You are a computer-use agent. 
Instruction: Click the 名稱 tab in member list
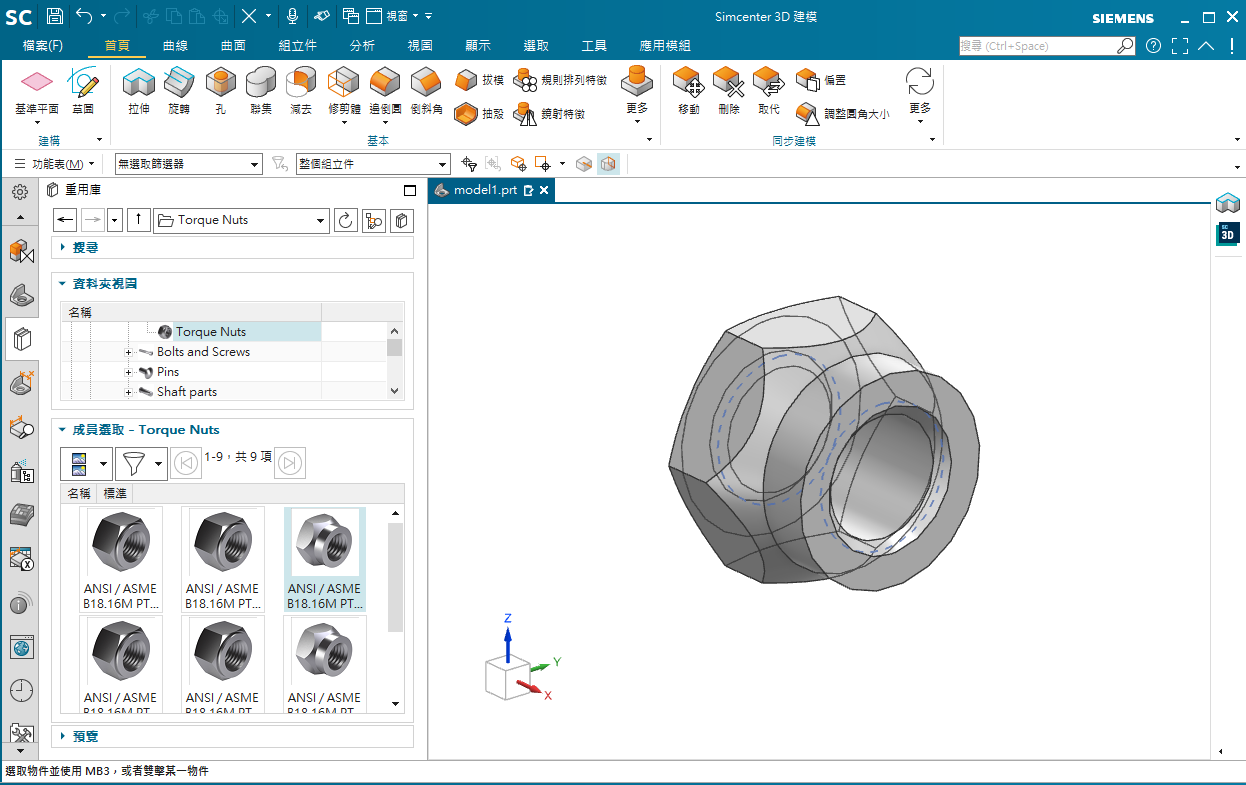pos(79,494)
